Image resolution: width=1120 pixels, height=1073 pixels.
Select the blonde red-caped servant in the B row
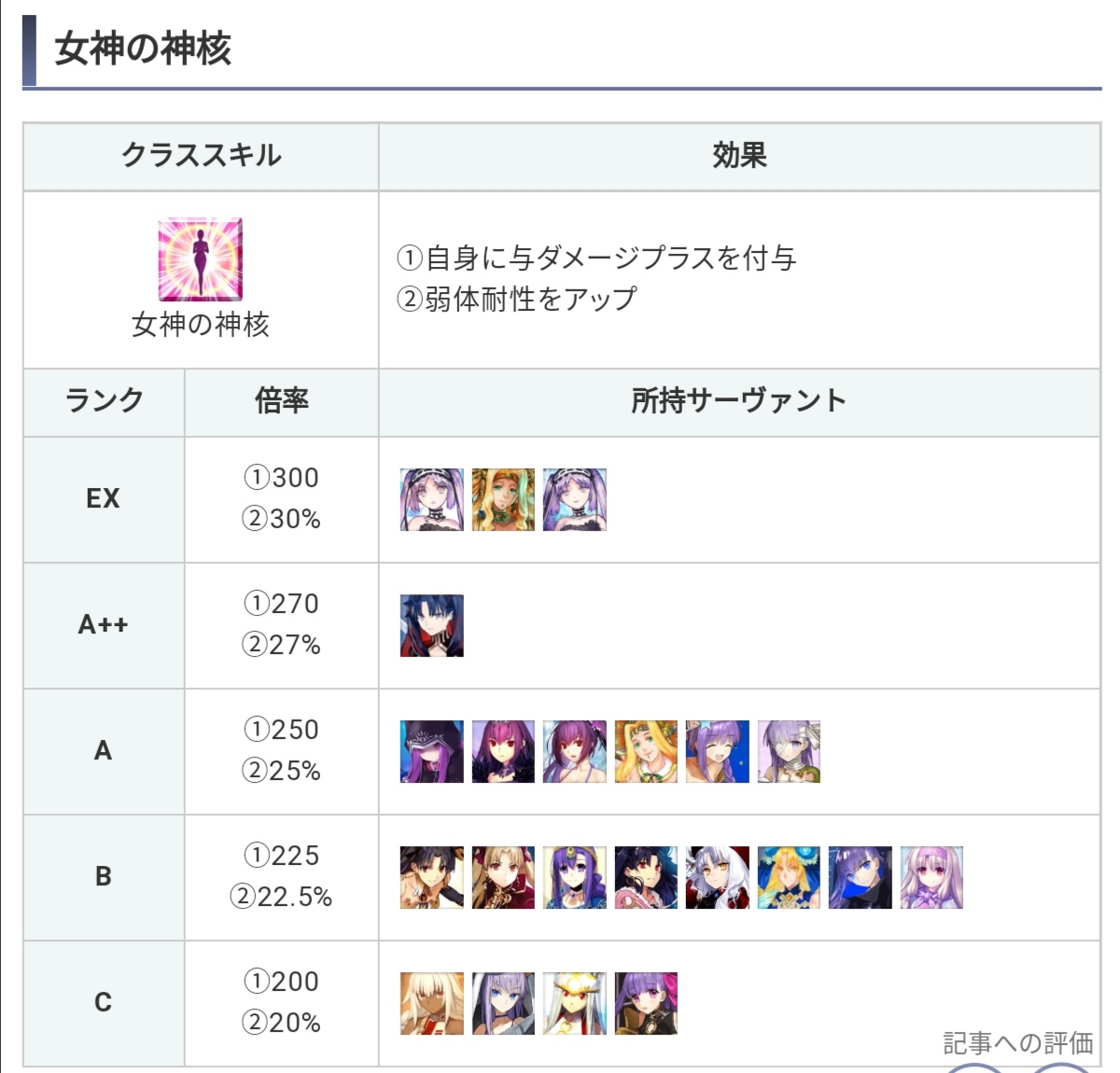503,878
